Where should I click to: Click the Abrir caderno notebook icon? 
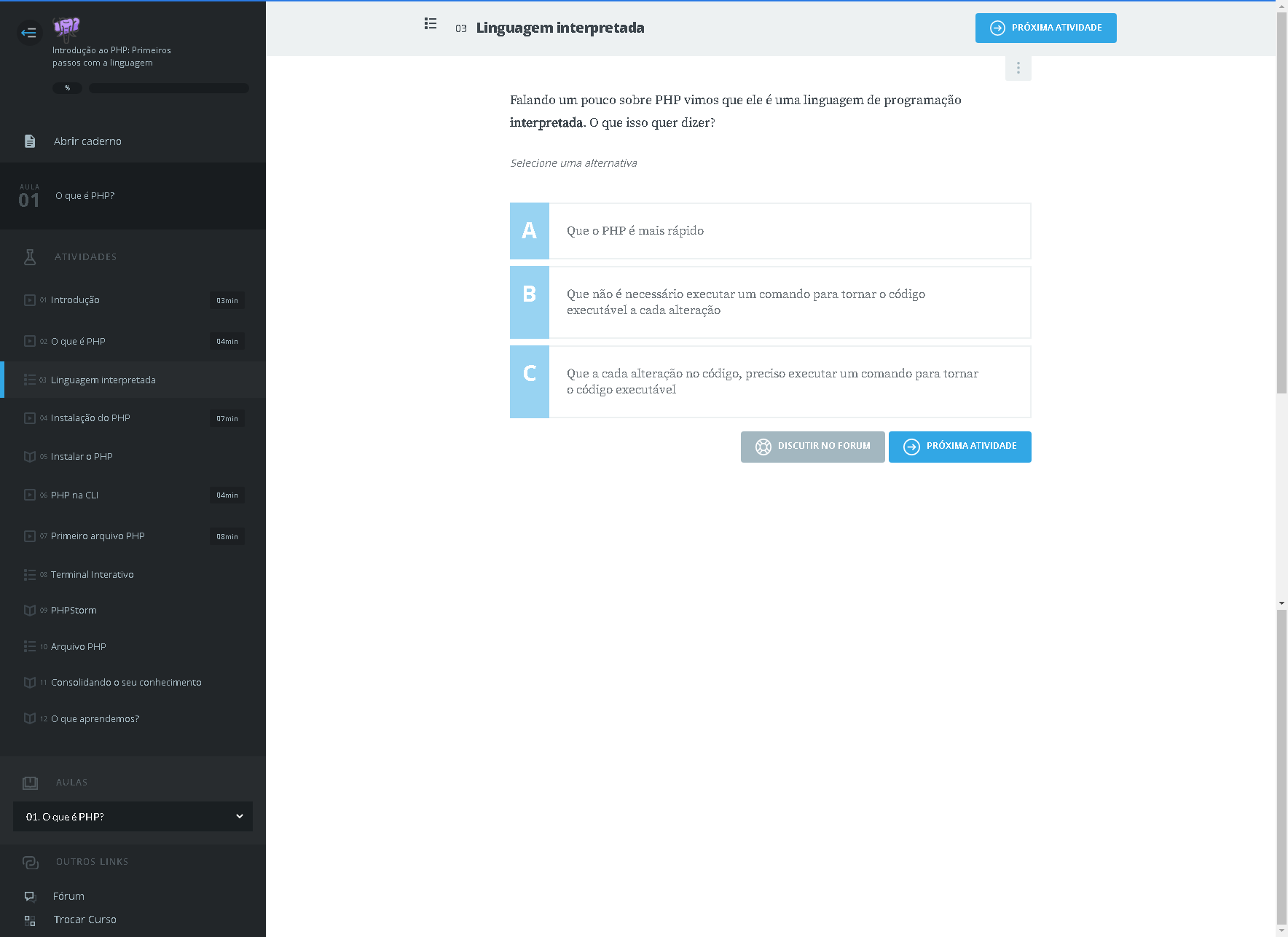[30, 141]
